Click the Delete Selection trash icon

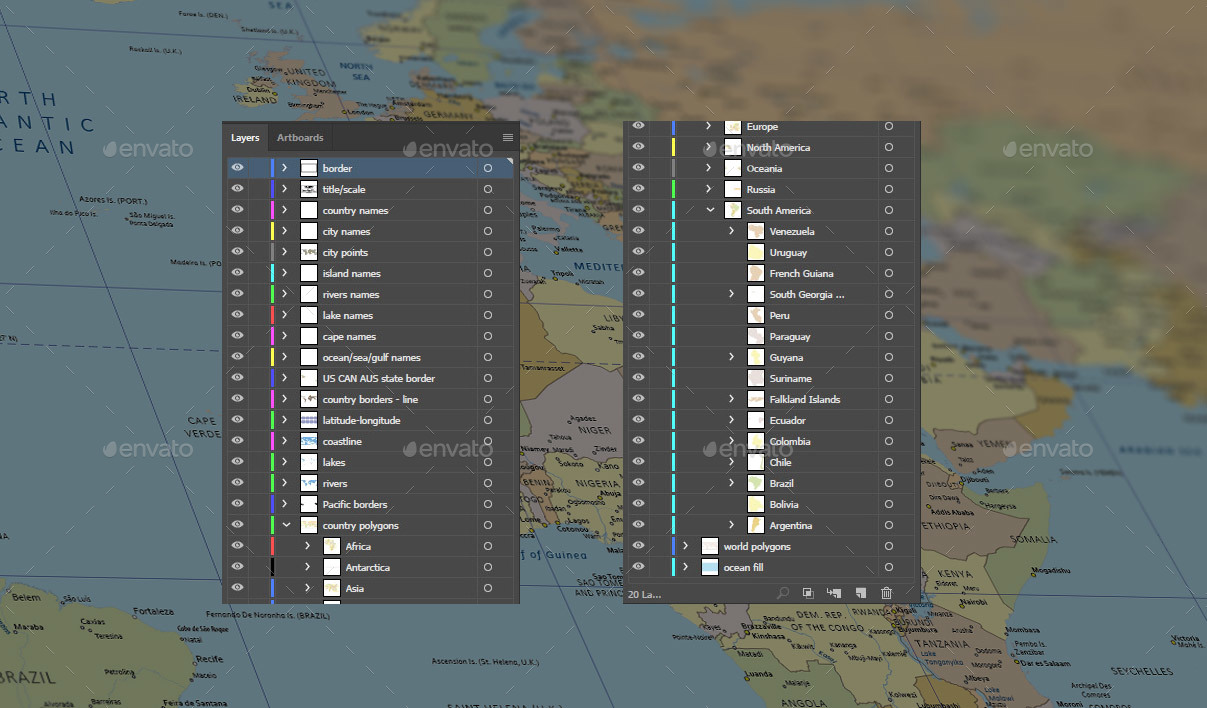click(886, 592)
